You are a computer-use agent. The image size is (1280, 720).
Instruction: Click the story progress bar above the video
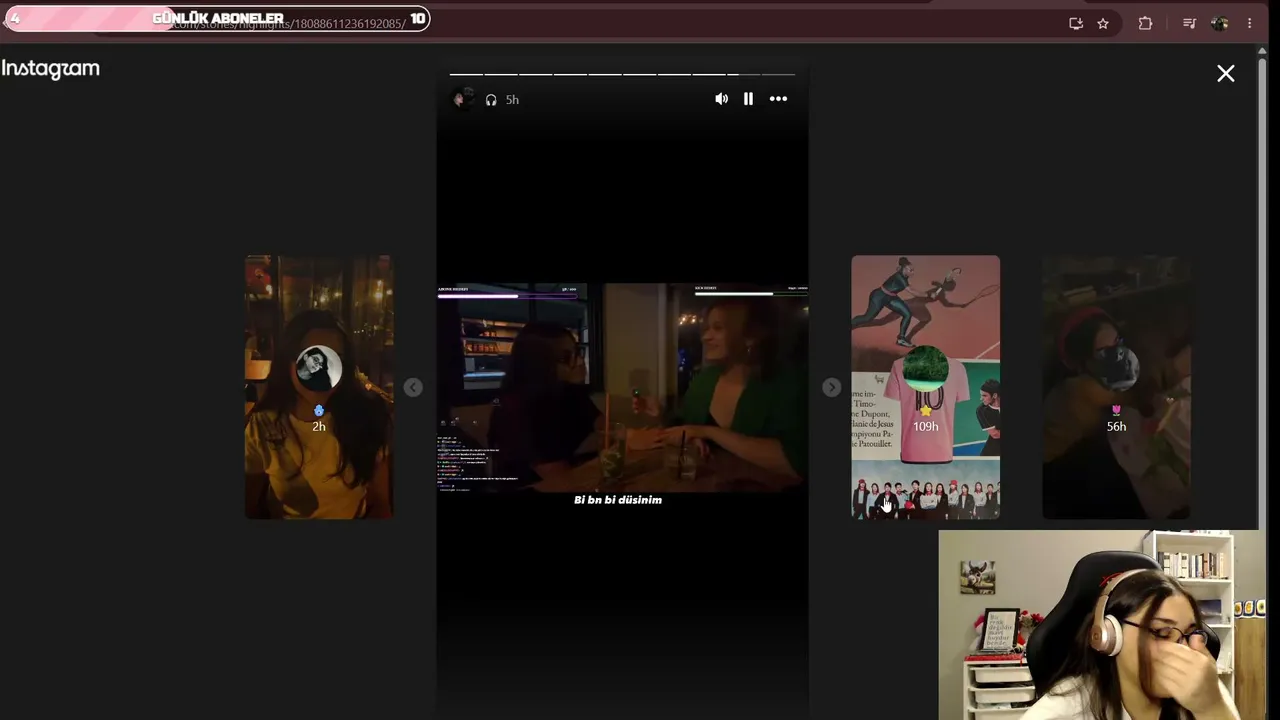point(622,74)
